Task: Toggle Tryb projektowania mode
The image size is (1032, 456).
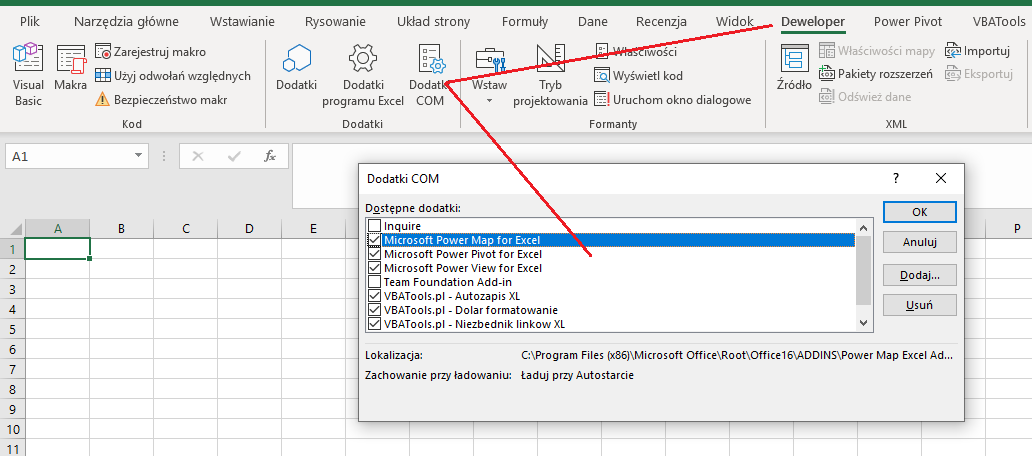Action: (x=550, y=75)
